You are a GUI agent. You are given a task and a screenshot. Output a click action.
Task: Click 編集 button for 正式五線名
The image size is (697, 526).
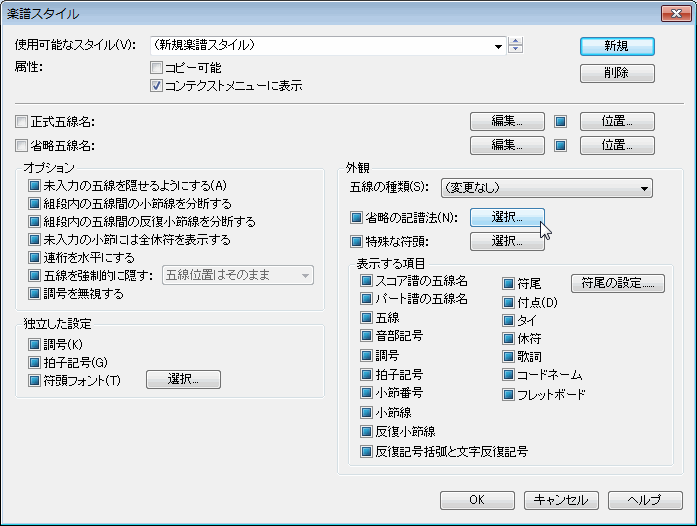tap(507, 121)
